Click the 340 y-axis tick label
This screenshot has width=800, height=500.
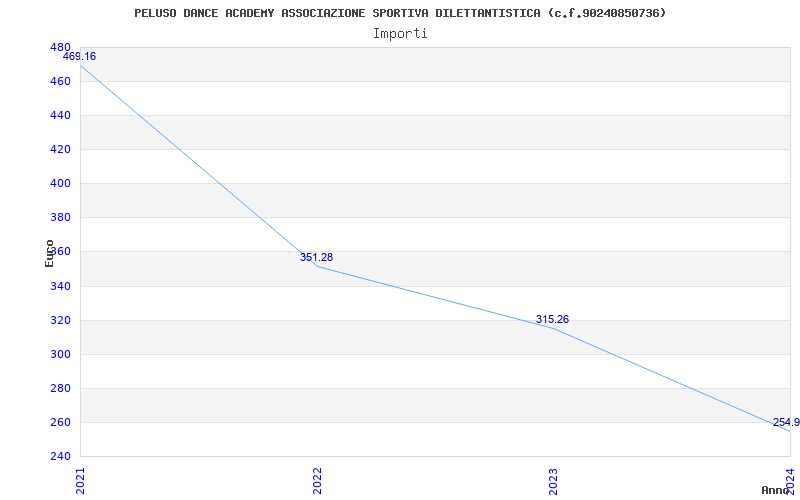60,286
